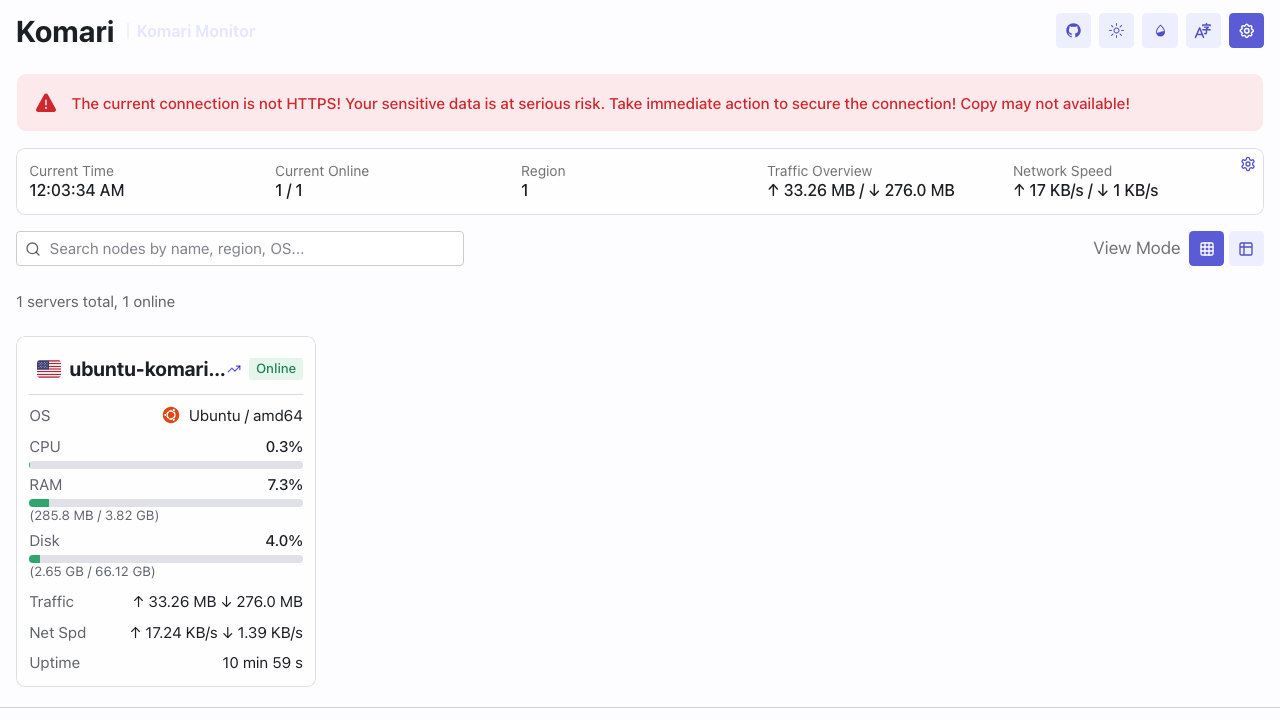Click the Traffic Overview statistic
The image size is (1280, 720).
click(861, 181)
